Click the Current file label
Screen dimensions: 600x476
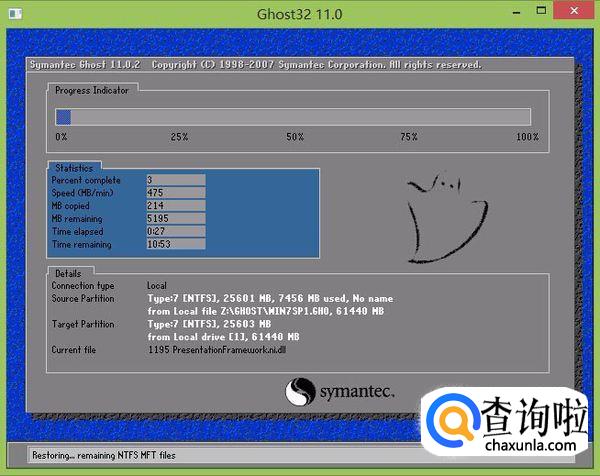point(73,350)
